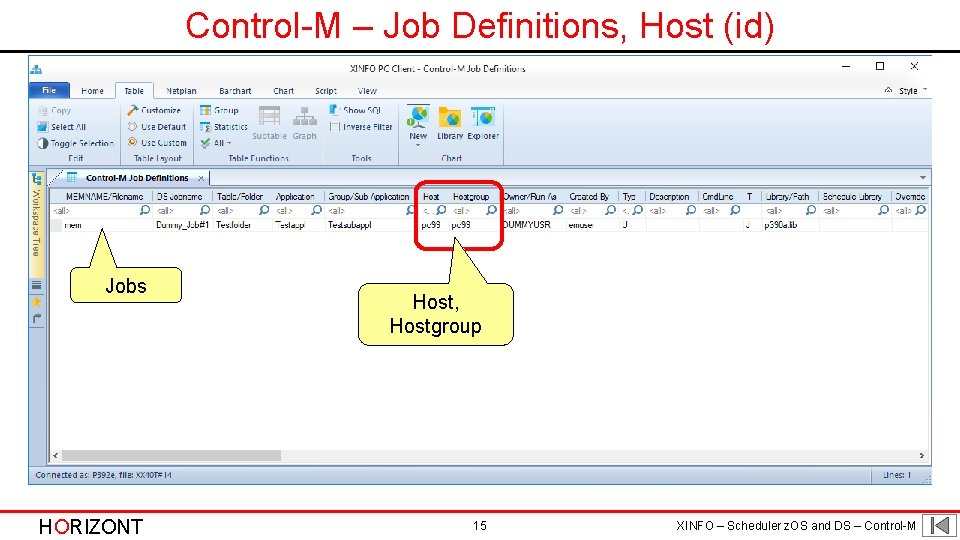960x540 pixels.
Task: Click the search icon in Created By filter
Action: [610, 210]
